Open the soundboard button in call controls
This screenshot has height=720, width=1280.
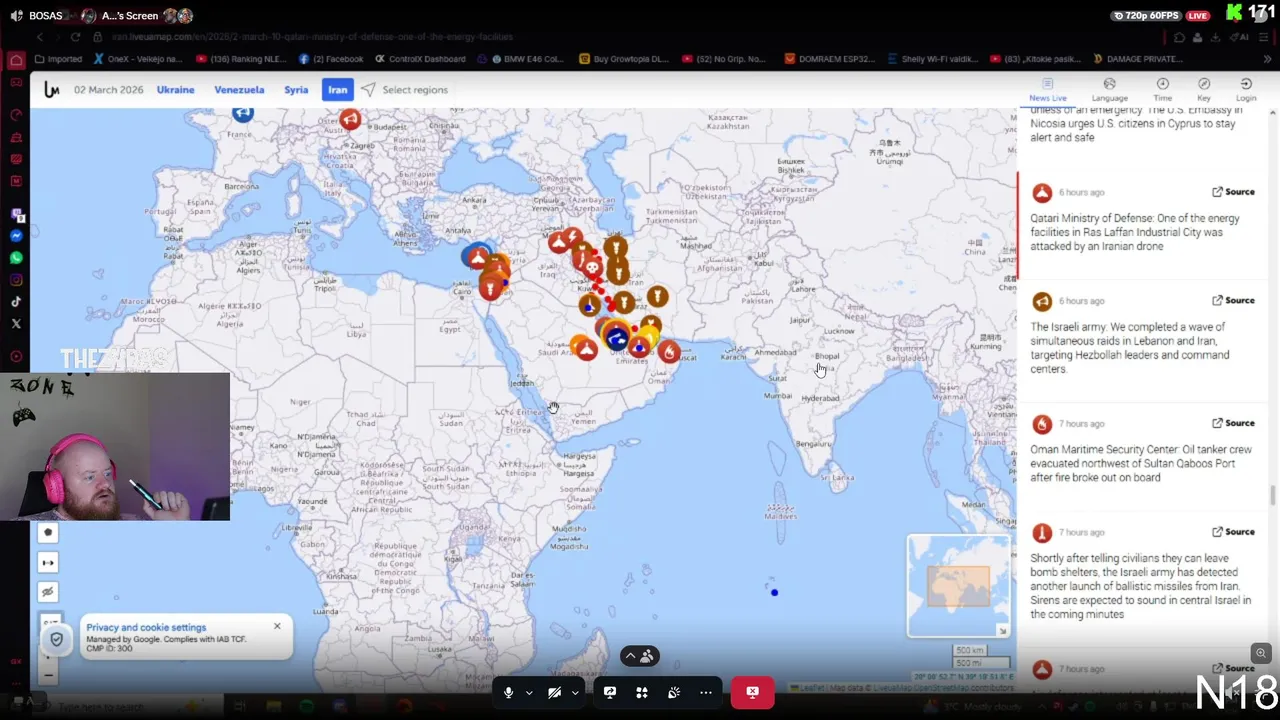tap(674, 692)
